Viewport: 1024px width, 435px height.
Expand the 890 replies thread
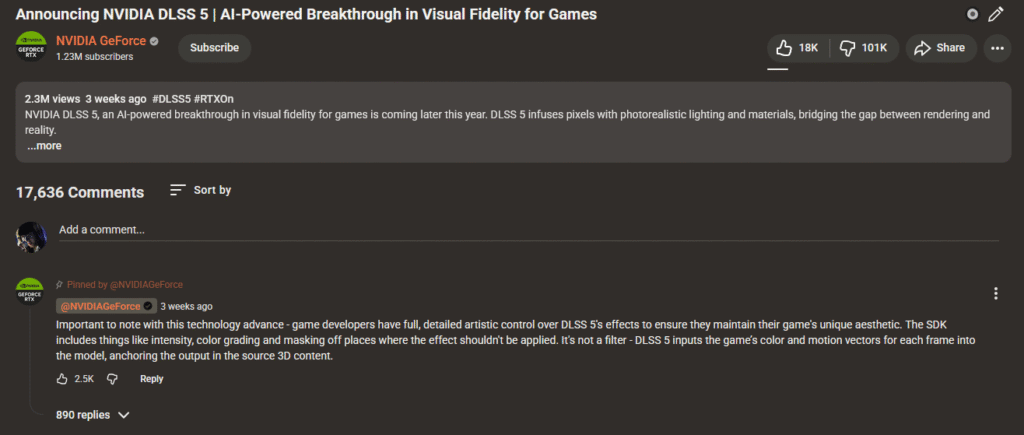pos(93,414)
